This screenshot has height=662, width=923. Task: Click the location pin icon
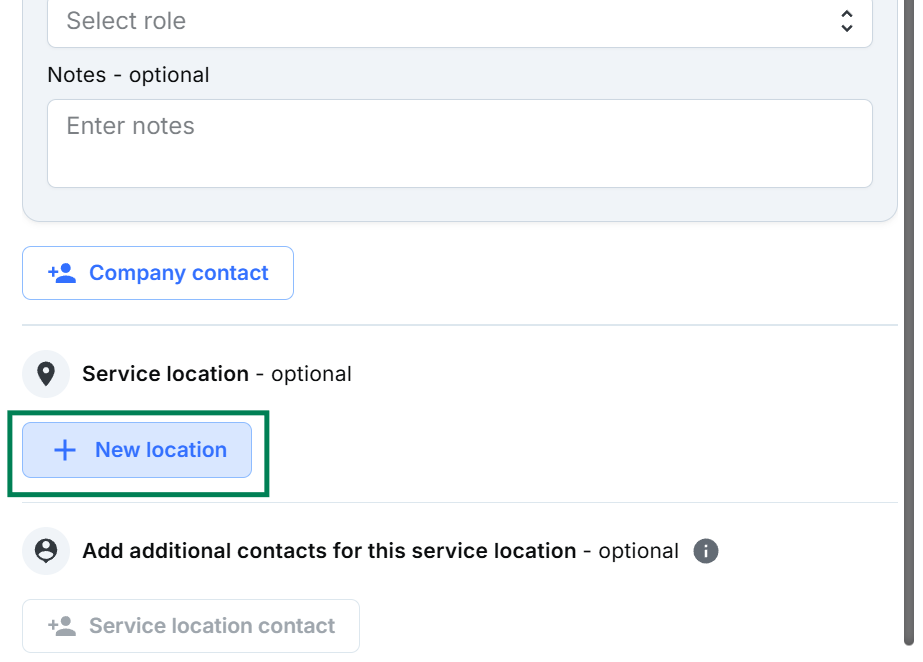tap(45, 374)
